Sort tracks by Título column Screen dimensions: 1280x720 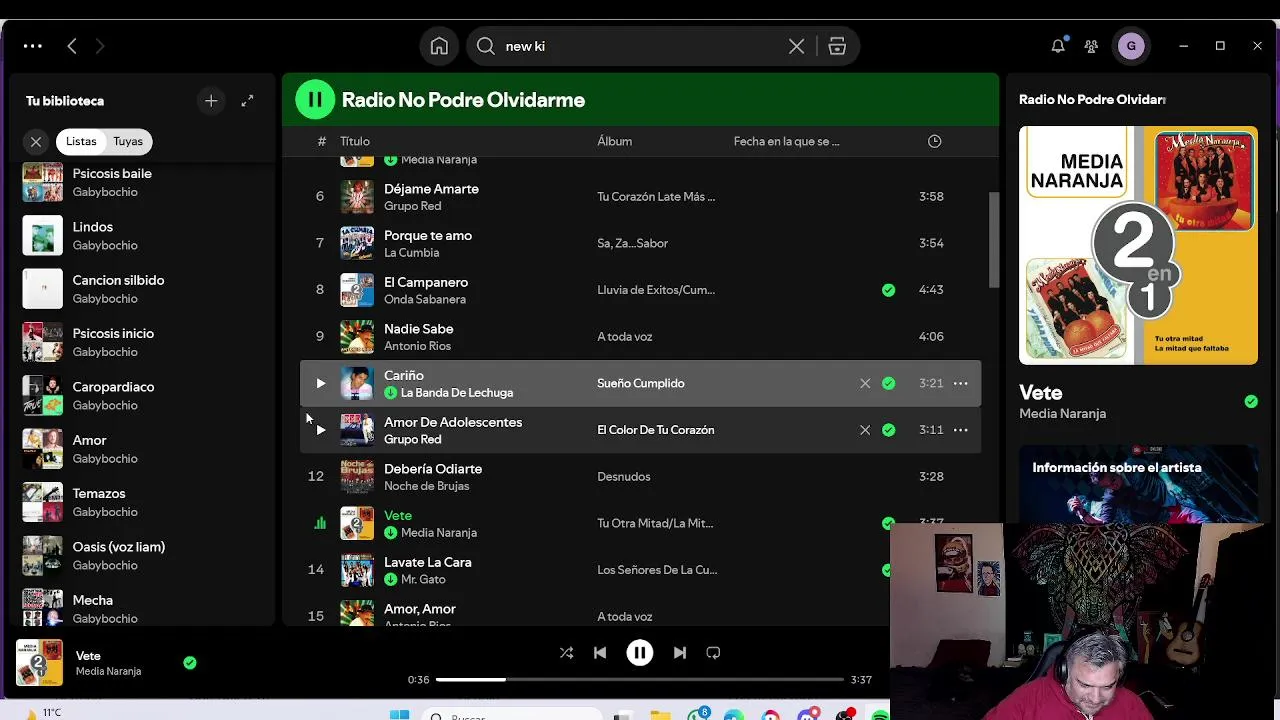click(355, 141)
